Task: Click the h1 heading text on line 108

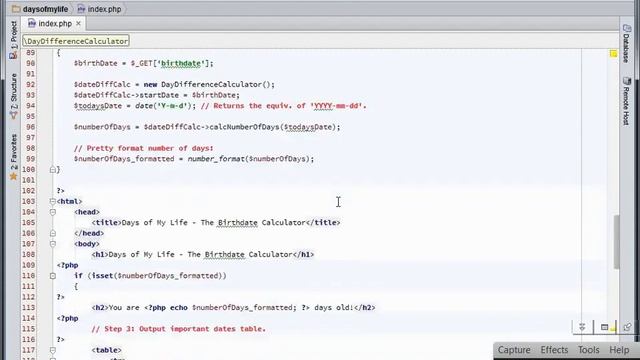Action: (200, 254)
